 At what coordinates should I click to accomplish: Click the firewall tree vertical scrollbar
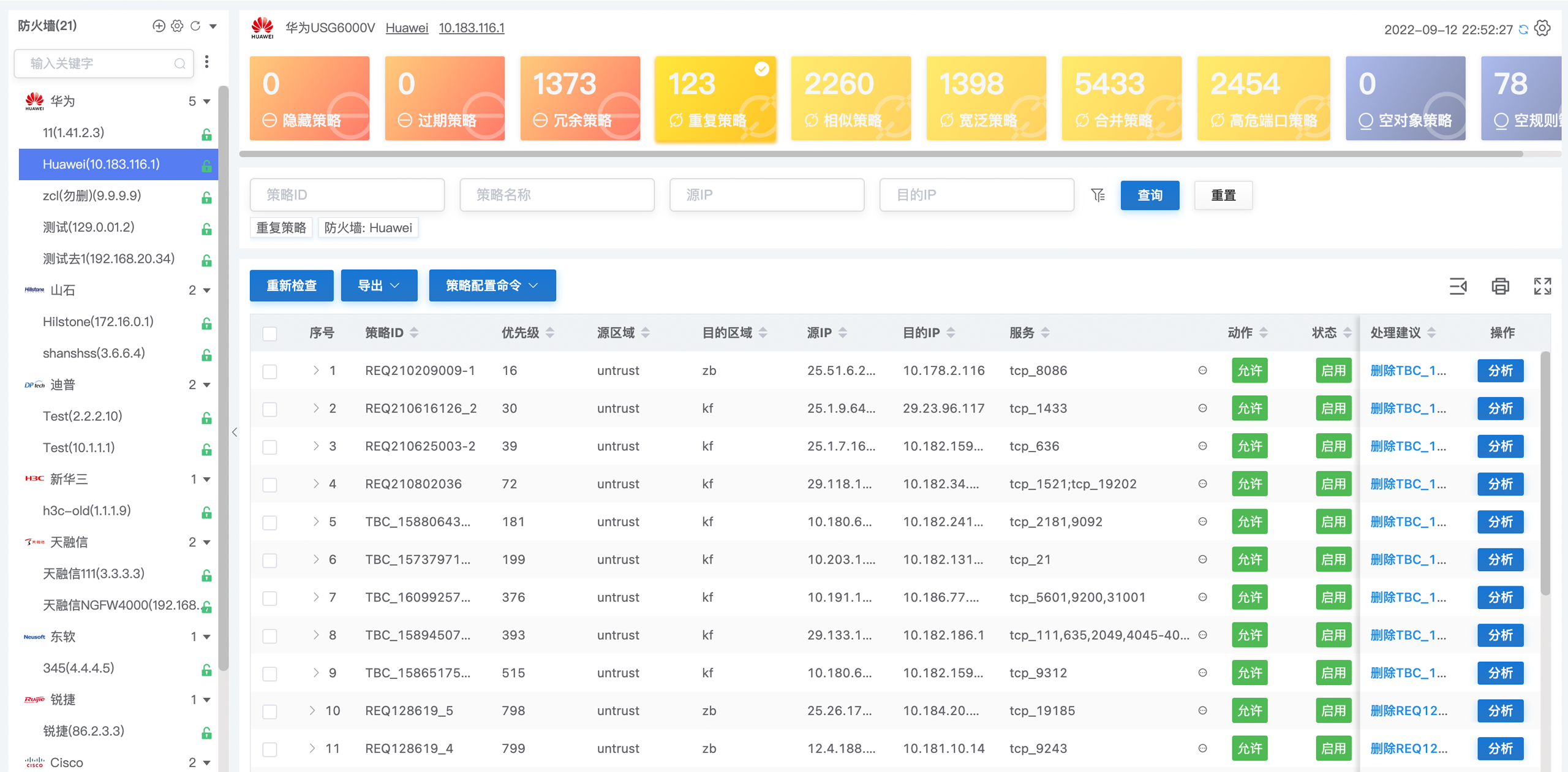(x=224, y=378)
